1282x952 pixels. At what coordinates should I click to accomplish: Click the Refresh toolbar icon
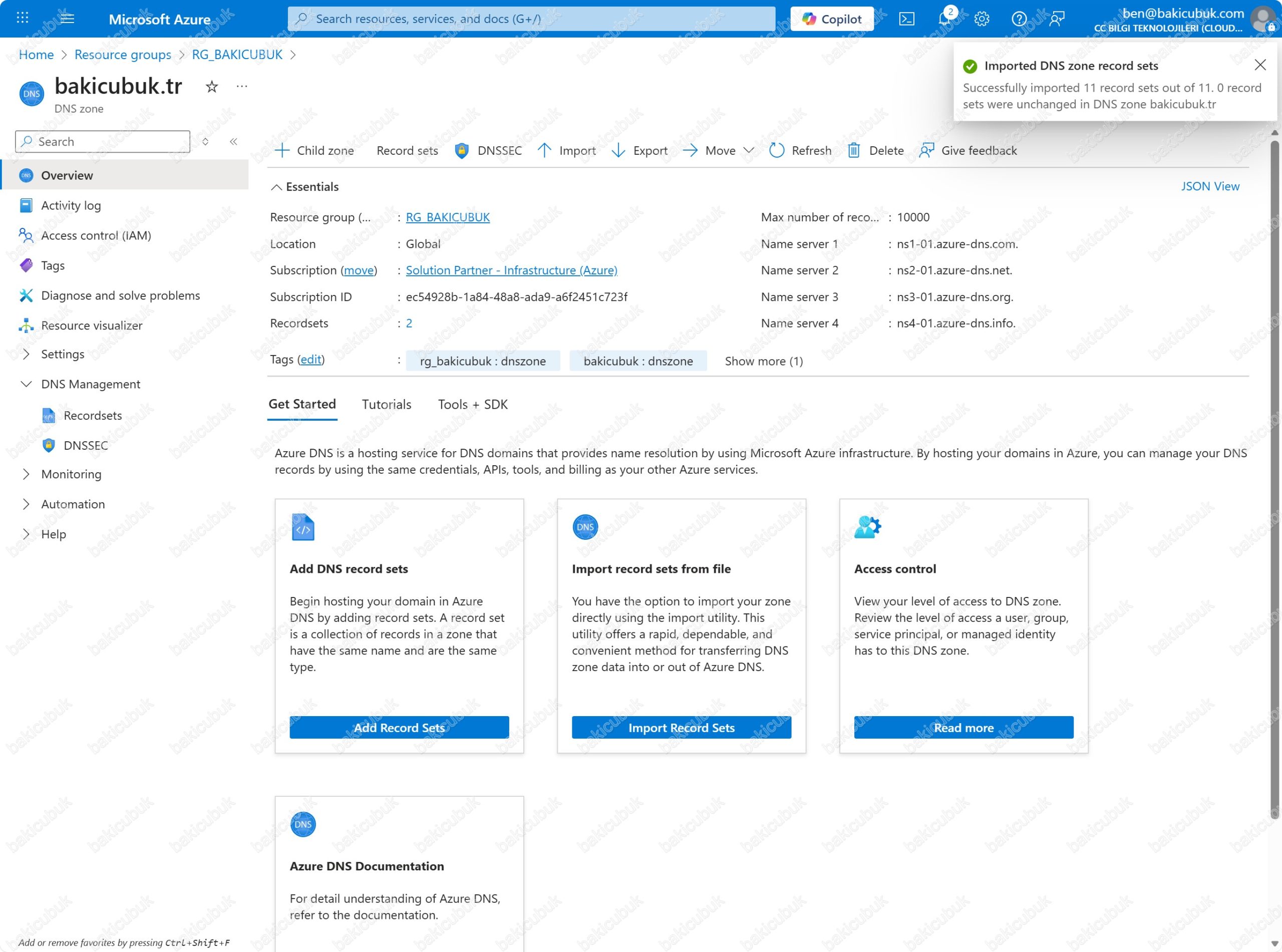tap(777, 150)
